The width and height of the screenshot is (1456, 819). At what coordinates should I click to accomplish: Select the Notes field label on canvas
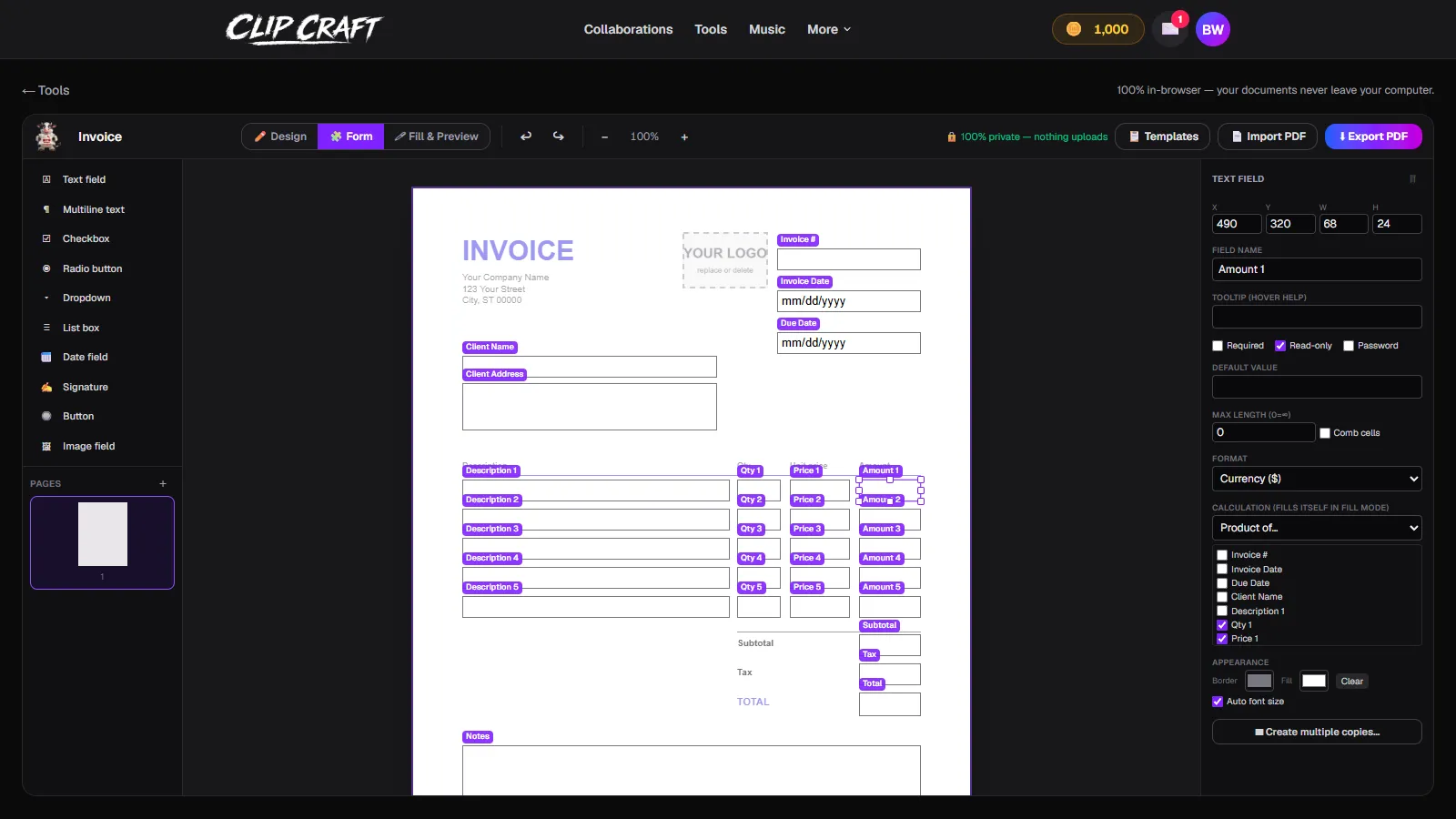click(478, 736)
